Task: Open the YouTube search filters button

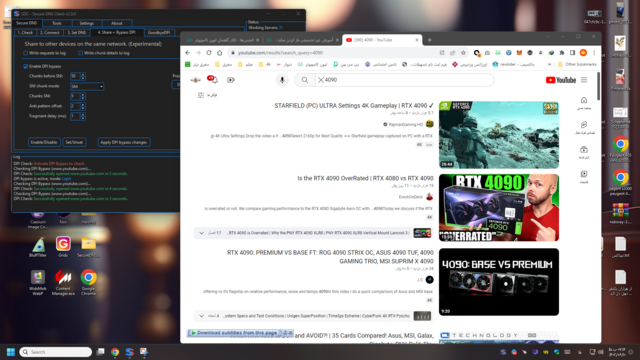Action: pos(207,95)
